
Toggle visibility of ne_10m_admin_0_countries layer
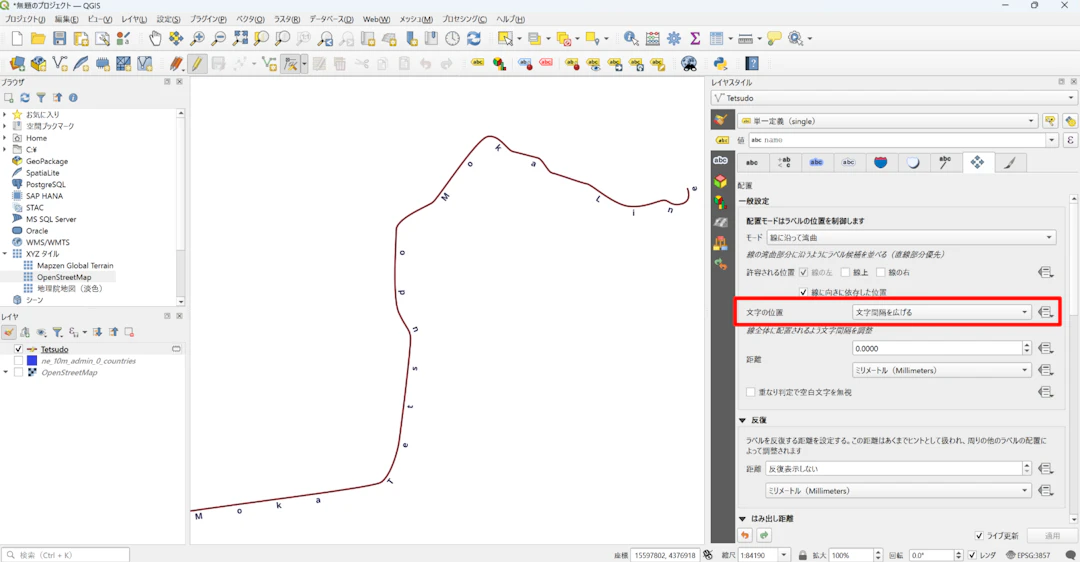tap(19, 361)
